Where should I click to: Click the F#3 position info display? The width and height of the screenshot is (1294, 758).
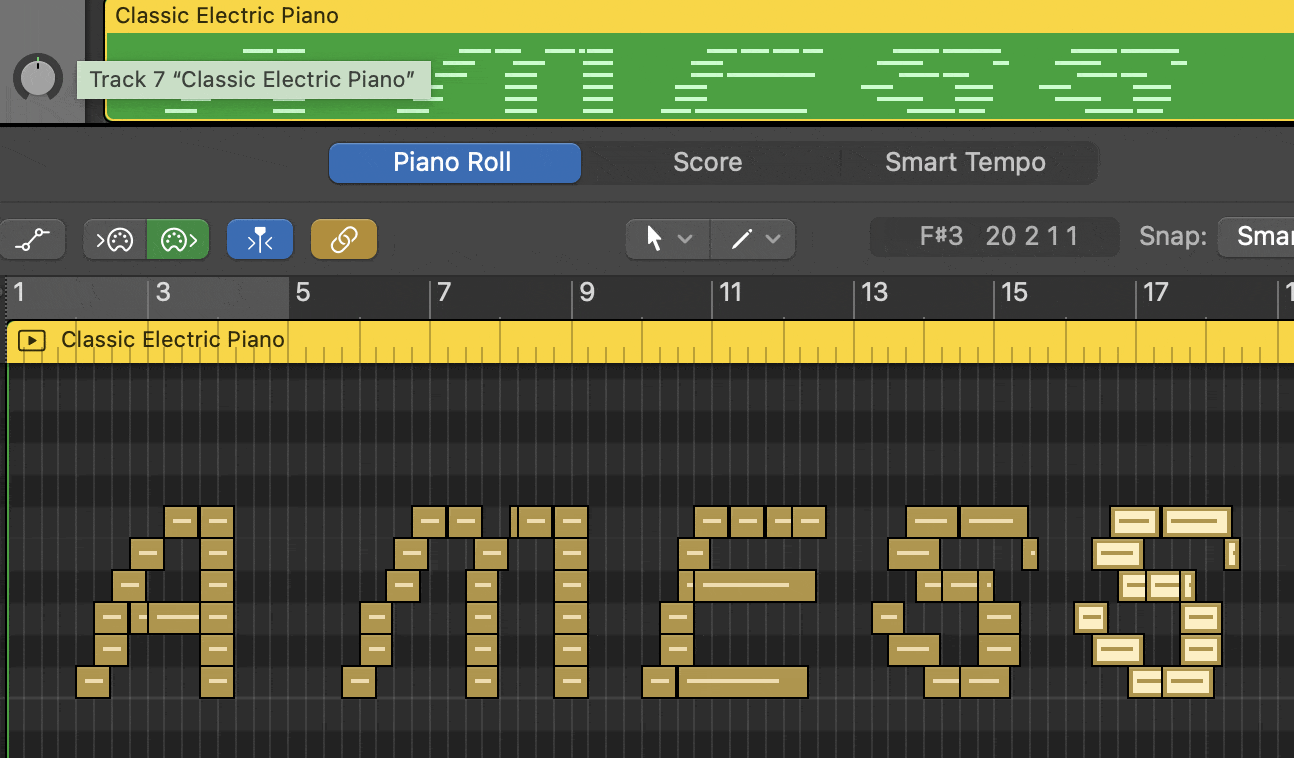(995, 237)
